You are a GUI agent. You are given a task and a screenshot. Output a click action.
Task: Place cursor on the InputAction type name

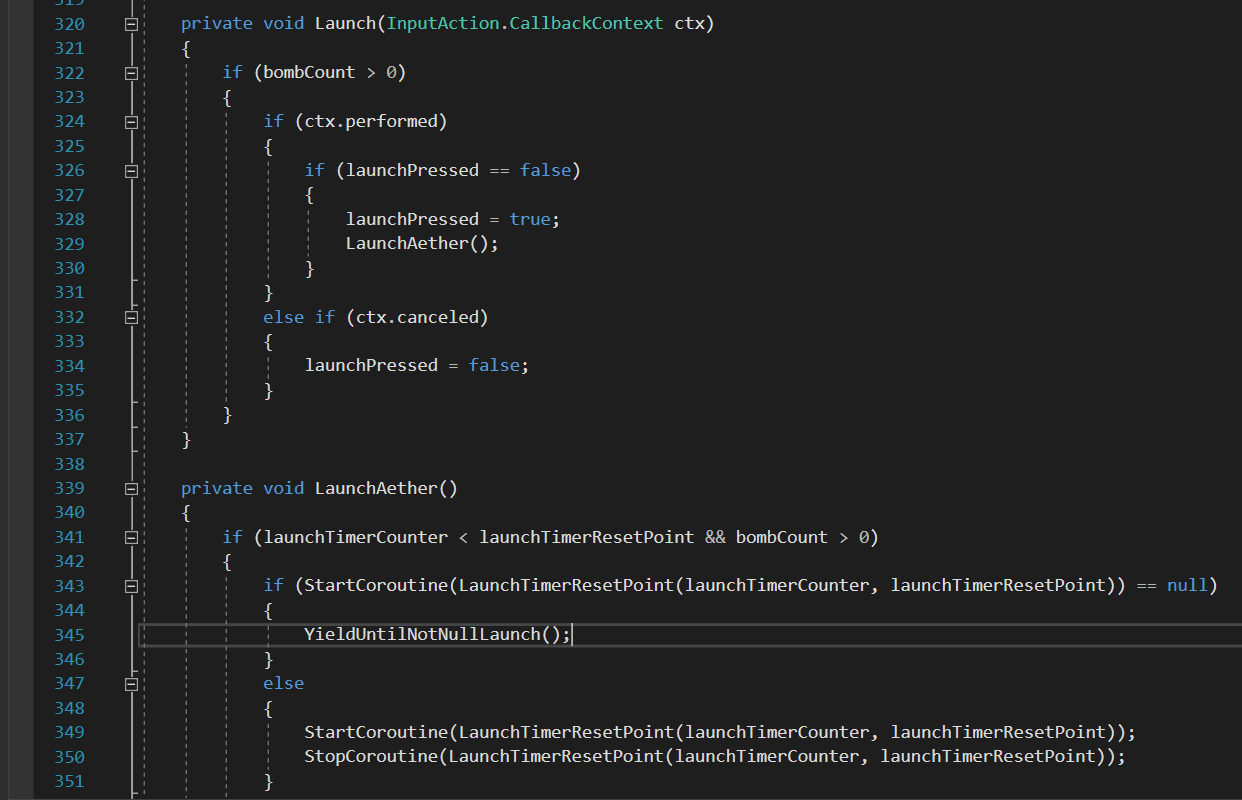(x=442, y=23)
